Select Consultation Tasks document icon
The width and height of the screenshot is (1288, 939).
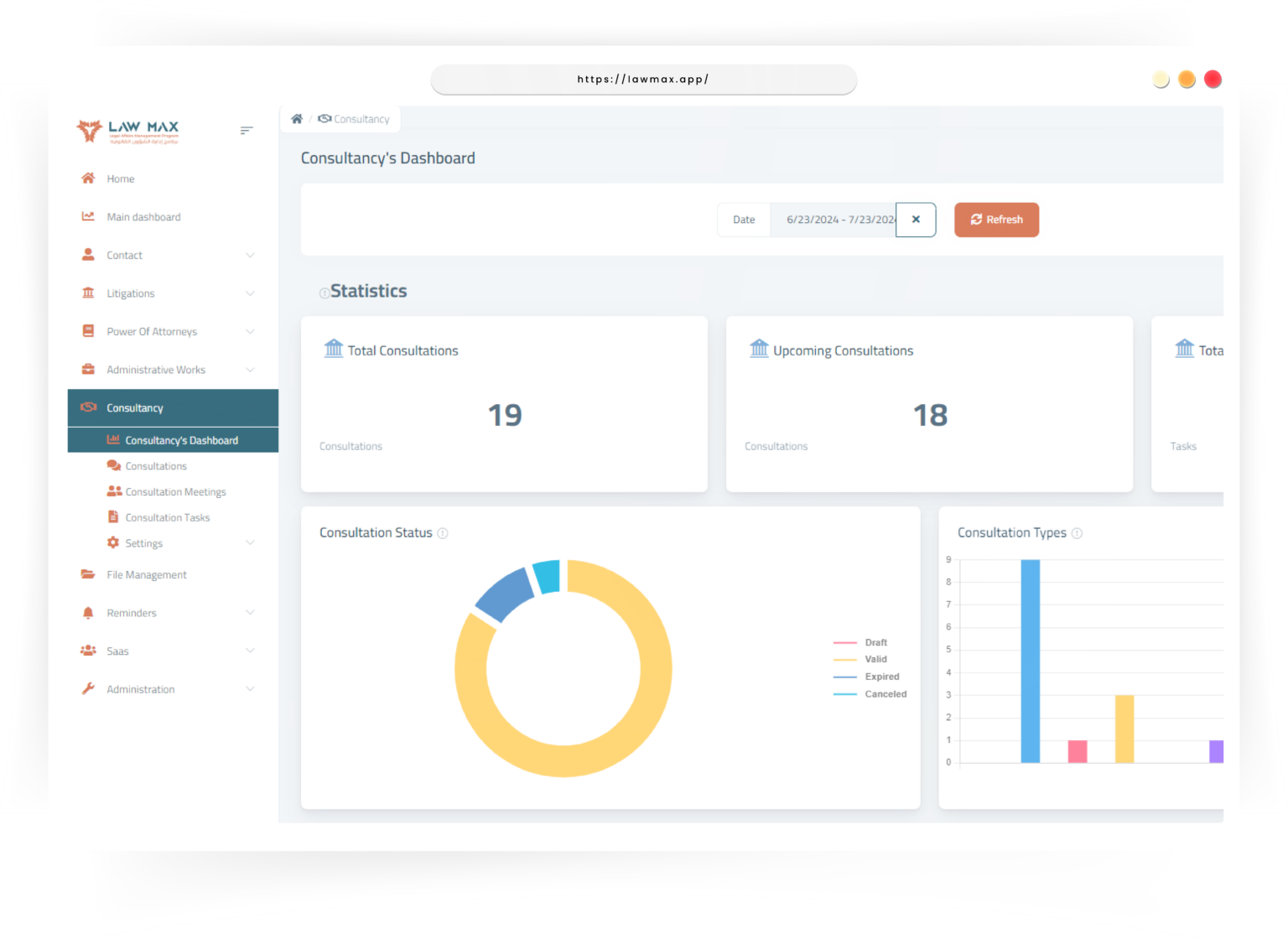coord(113,516)
